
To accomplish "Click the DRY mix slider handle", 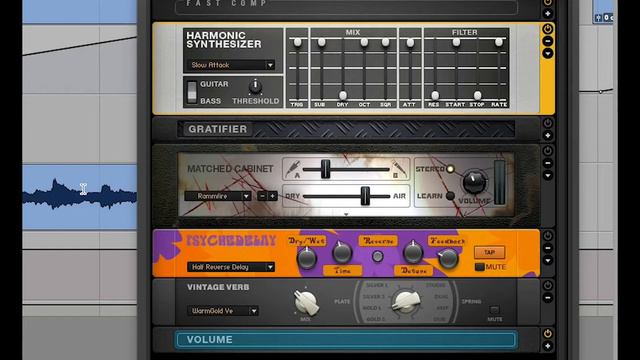I will pos(343,96).
